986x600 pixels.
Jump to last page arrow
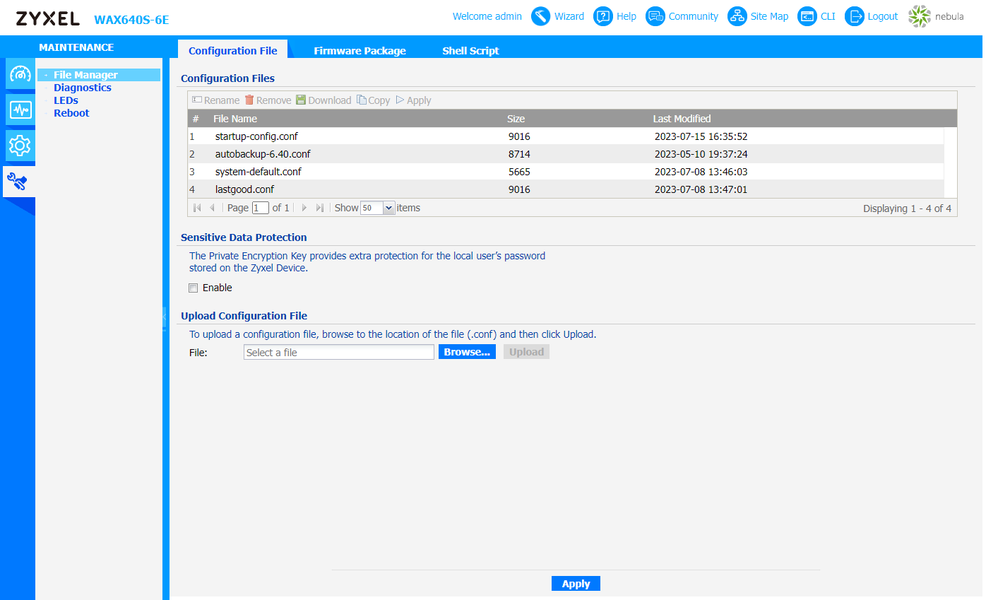pos(320,208)
